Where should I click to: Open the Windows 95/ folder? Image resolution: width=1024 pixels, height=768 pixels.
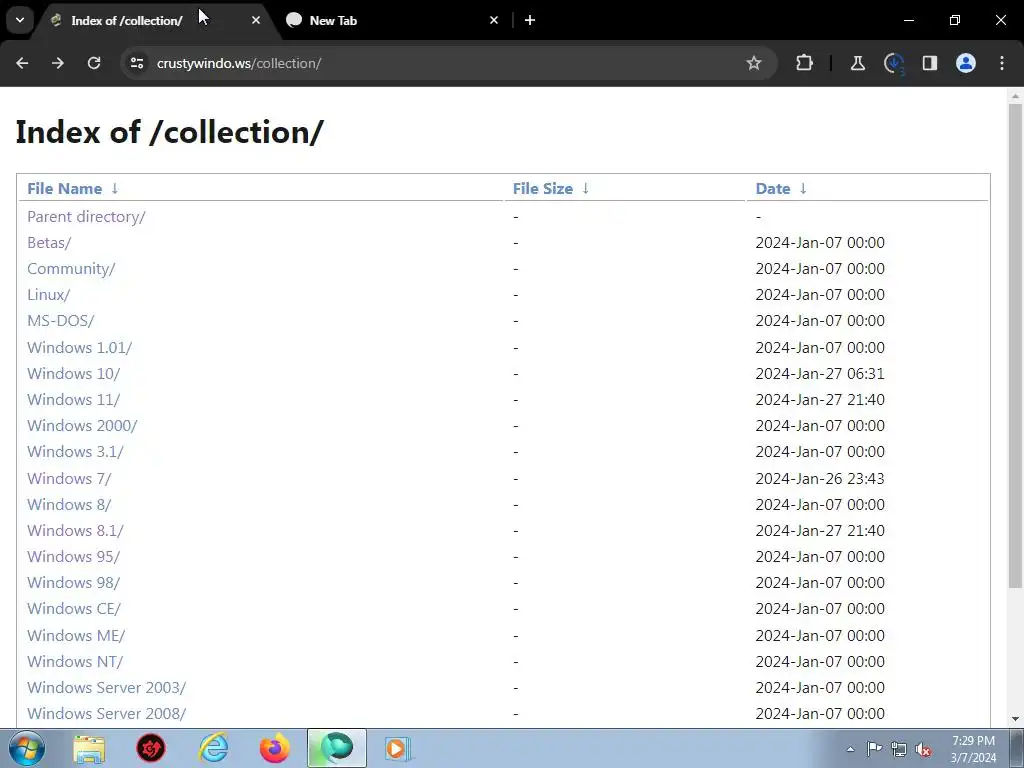[x=74, y=557]
